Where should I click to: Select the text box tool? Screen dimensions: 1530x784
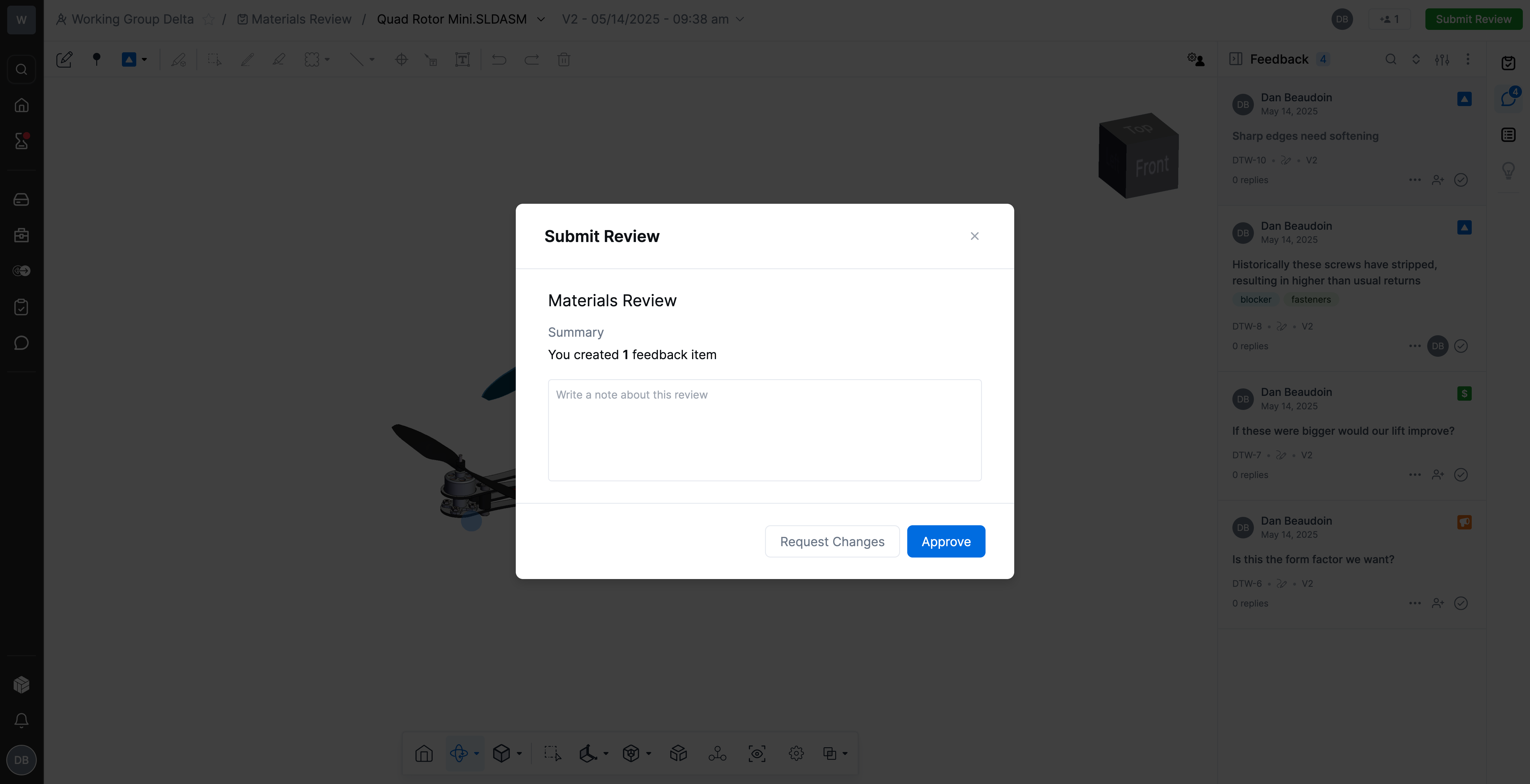click(462, 59)
